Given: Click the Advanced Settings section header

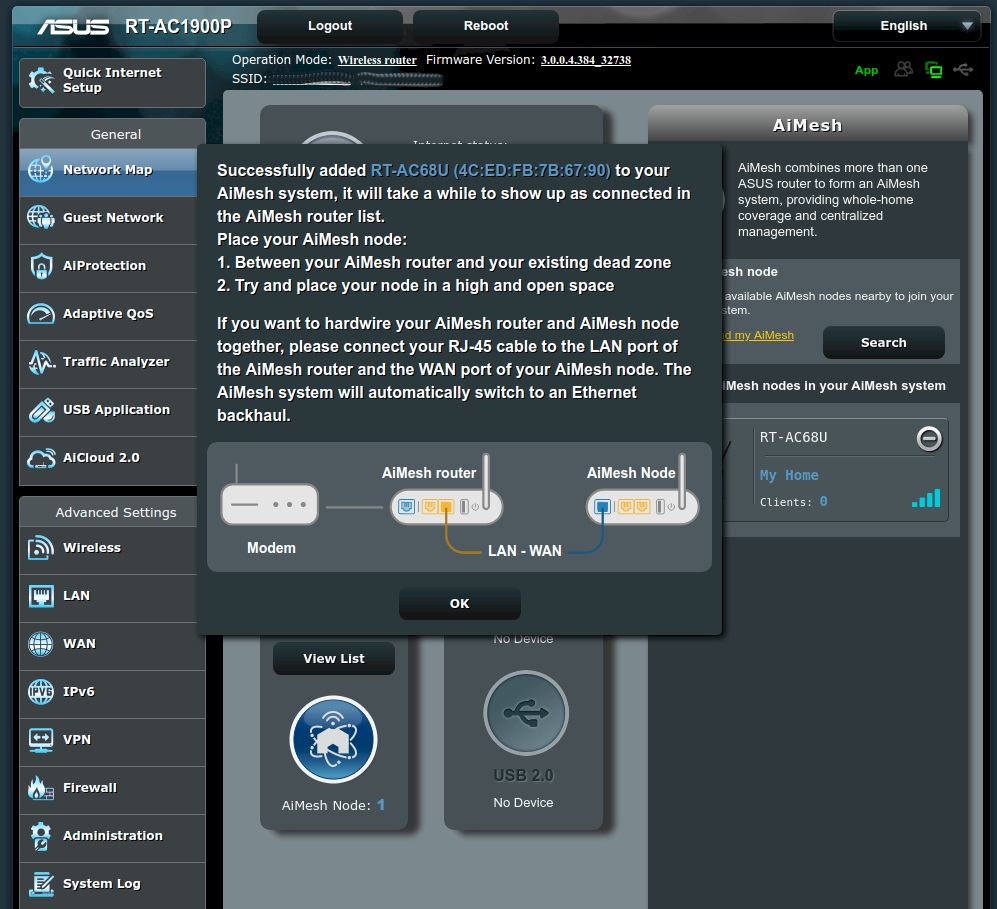Looking at the screenshot, I should pyautogui.click(x=116, y=512).
